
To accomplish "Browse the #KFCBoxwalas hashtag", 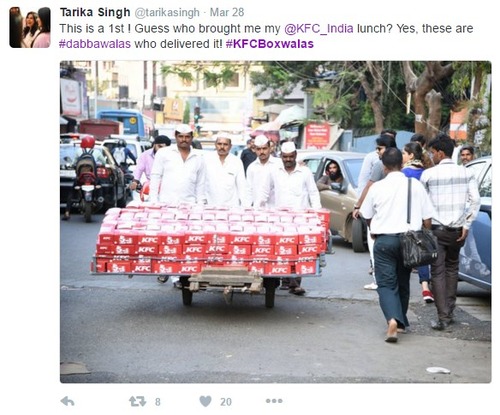I will [270, 44].
